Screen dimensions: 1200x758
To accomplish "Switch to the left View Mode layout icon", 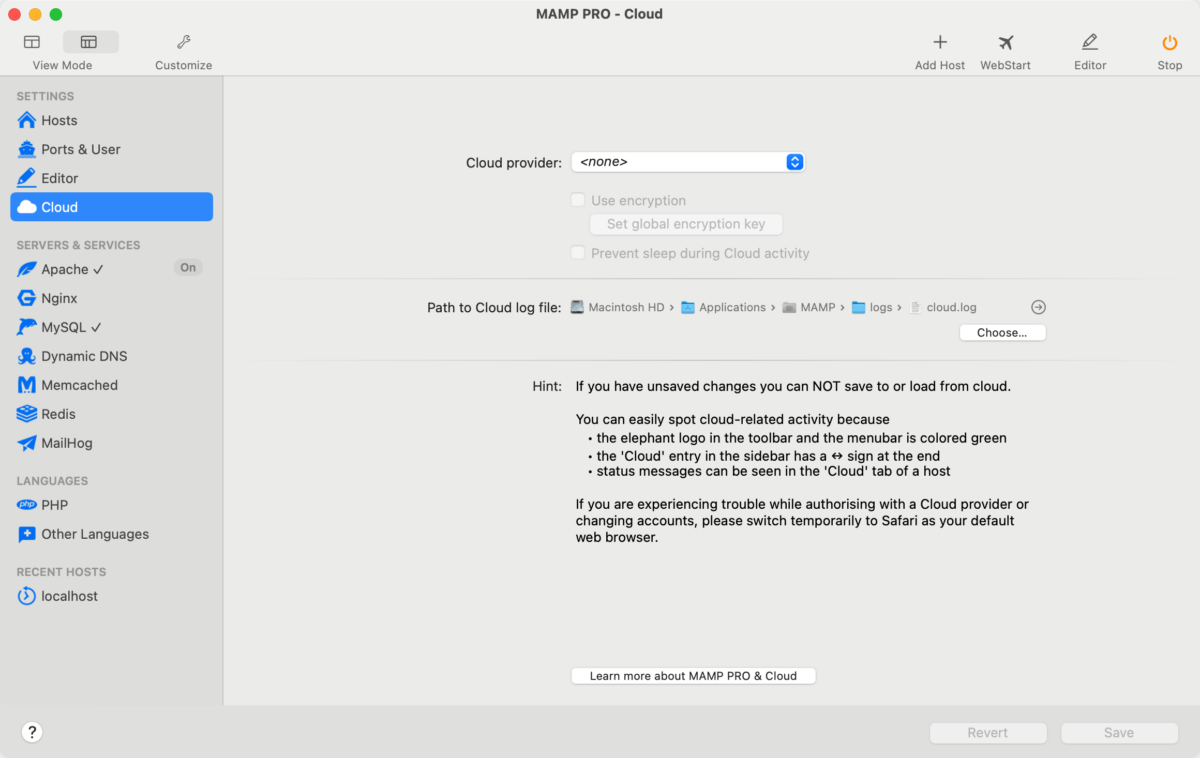I will tap(32, 42).
